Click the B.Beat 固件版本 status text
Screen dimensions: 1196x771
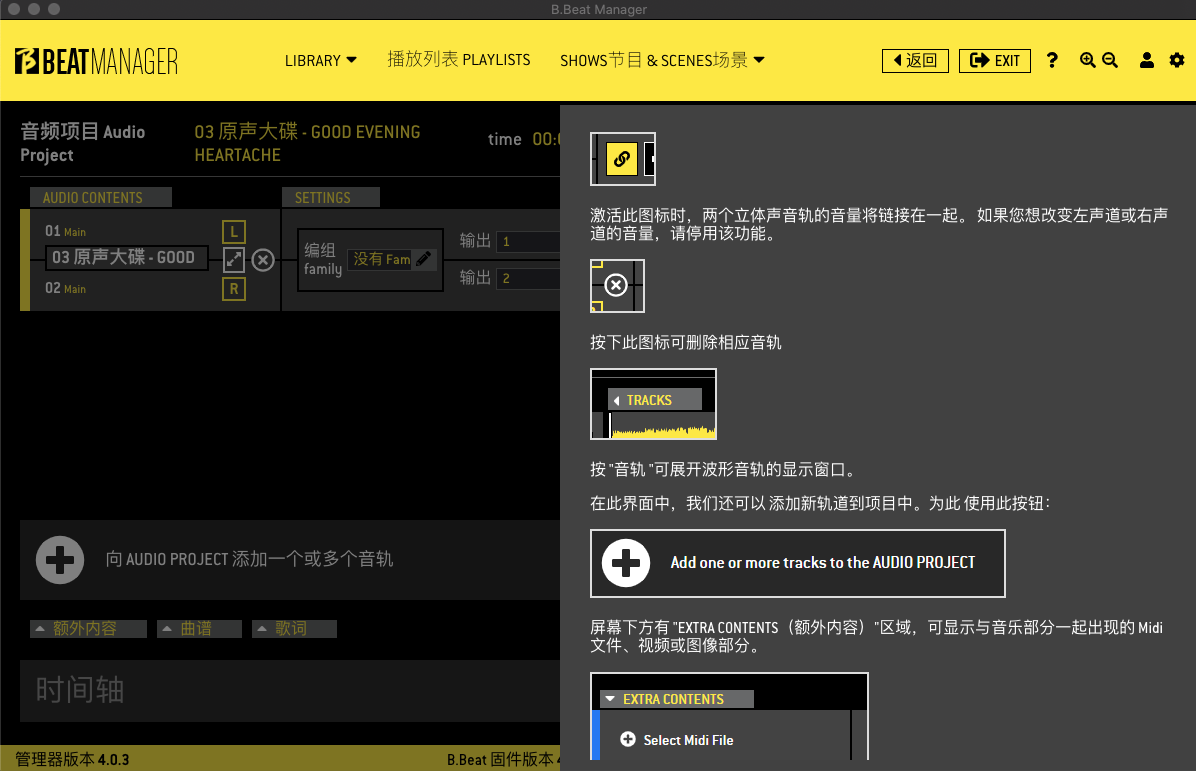(503, 760)
